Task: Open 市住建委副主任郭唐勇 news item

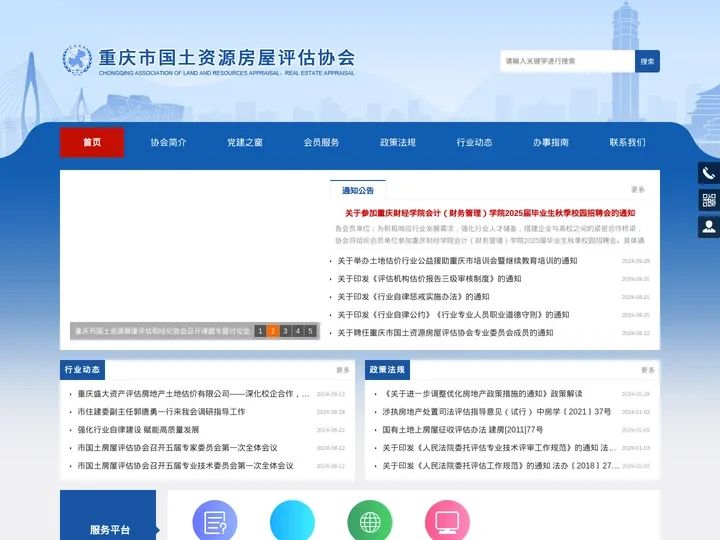Action: pos(161,411)
